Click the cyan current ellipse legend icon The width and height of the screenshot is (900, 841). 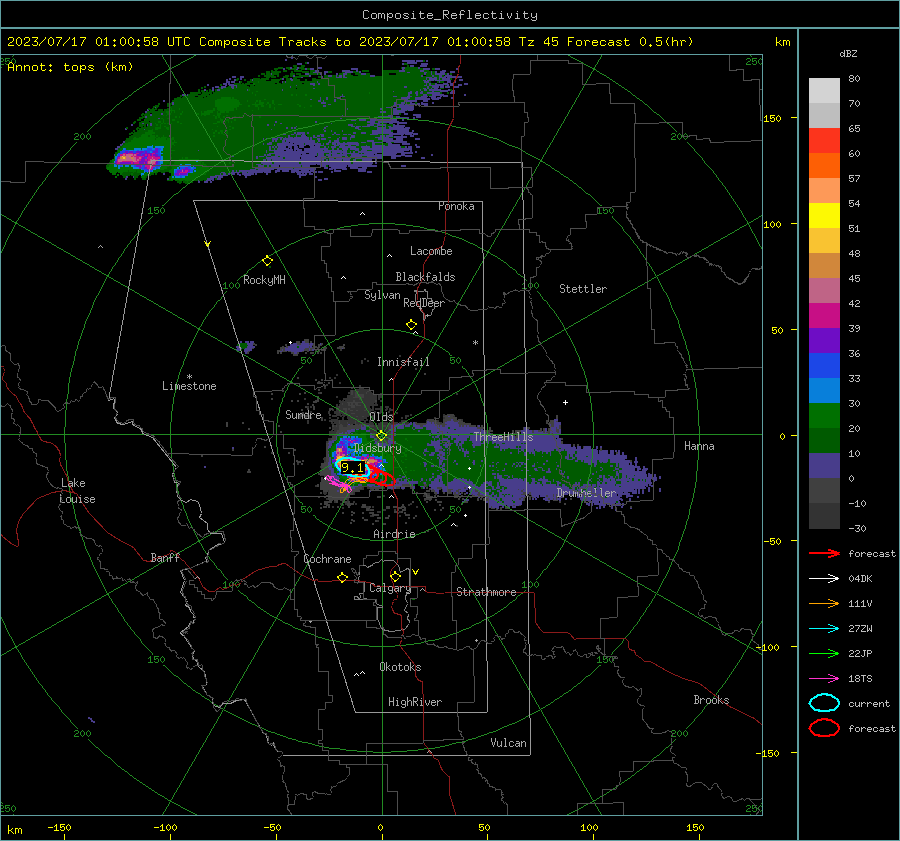(x=824, y=703)
